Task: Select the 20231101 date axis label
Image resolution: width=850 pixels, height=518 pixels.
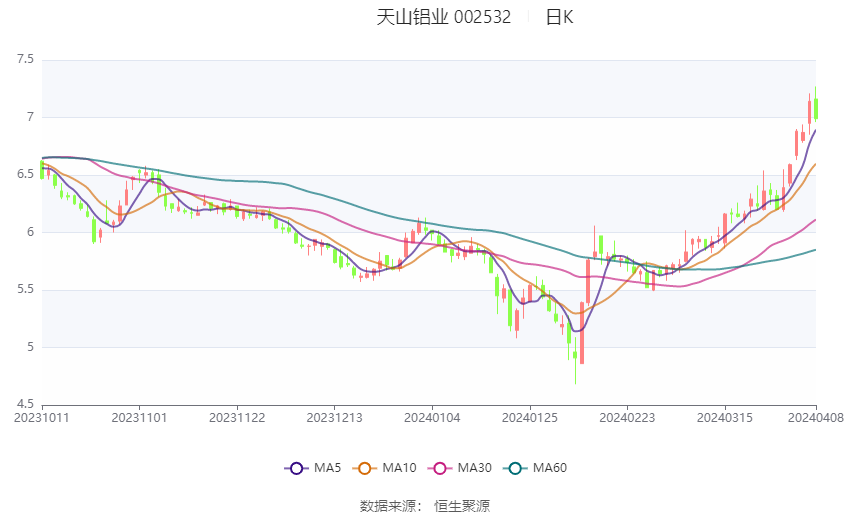Action: pyautogui.click(x=139, y=418)
